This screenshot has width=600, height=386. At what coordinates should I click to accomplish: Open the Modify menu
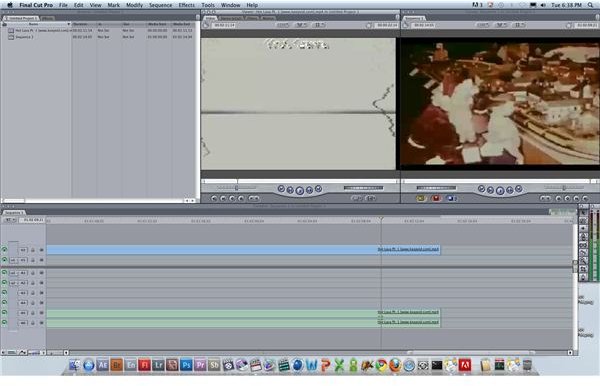click(134, 5)
